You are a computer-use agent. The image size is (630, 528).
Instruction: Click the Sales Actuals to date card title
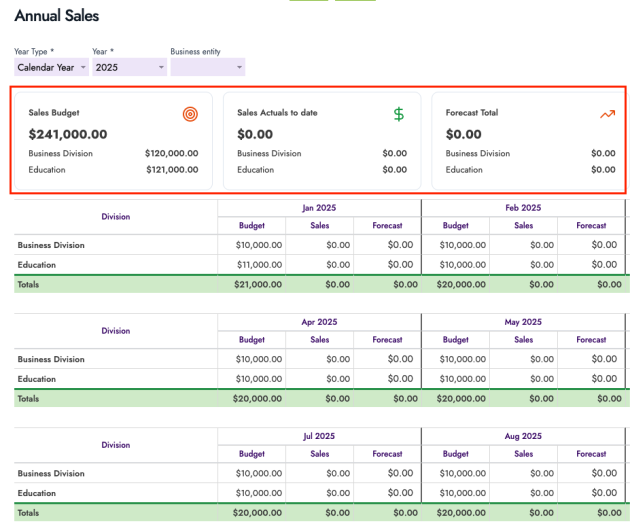point(277,113)
